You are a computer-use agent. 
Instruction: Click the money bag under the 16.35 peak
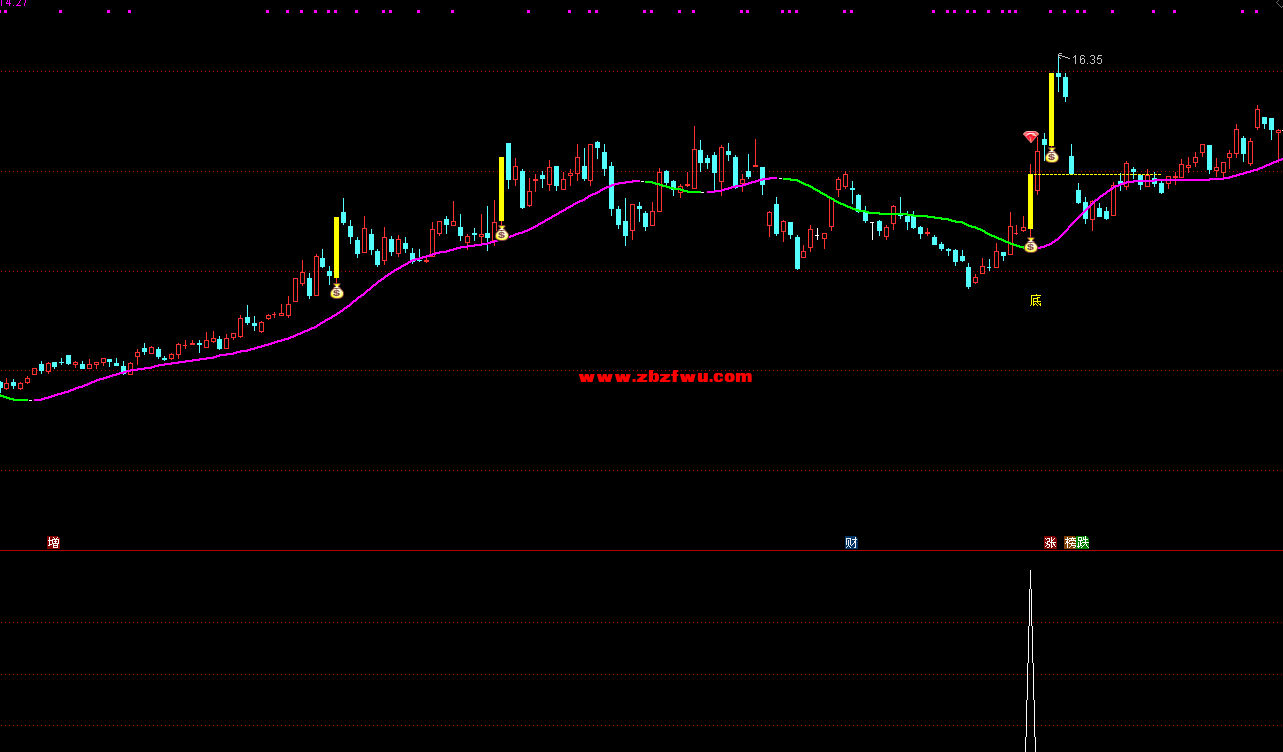(1051, 155)
